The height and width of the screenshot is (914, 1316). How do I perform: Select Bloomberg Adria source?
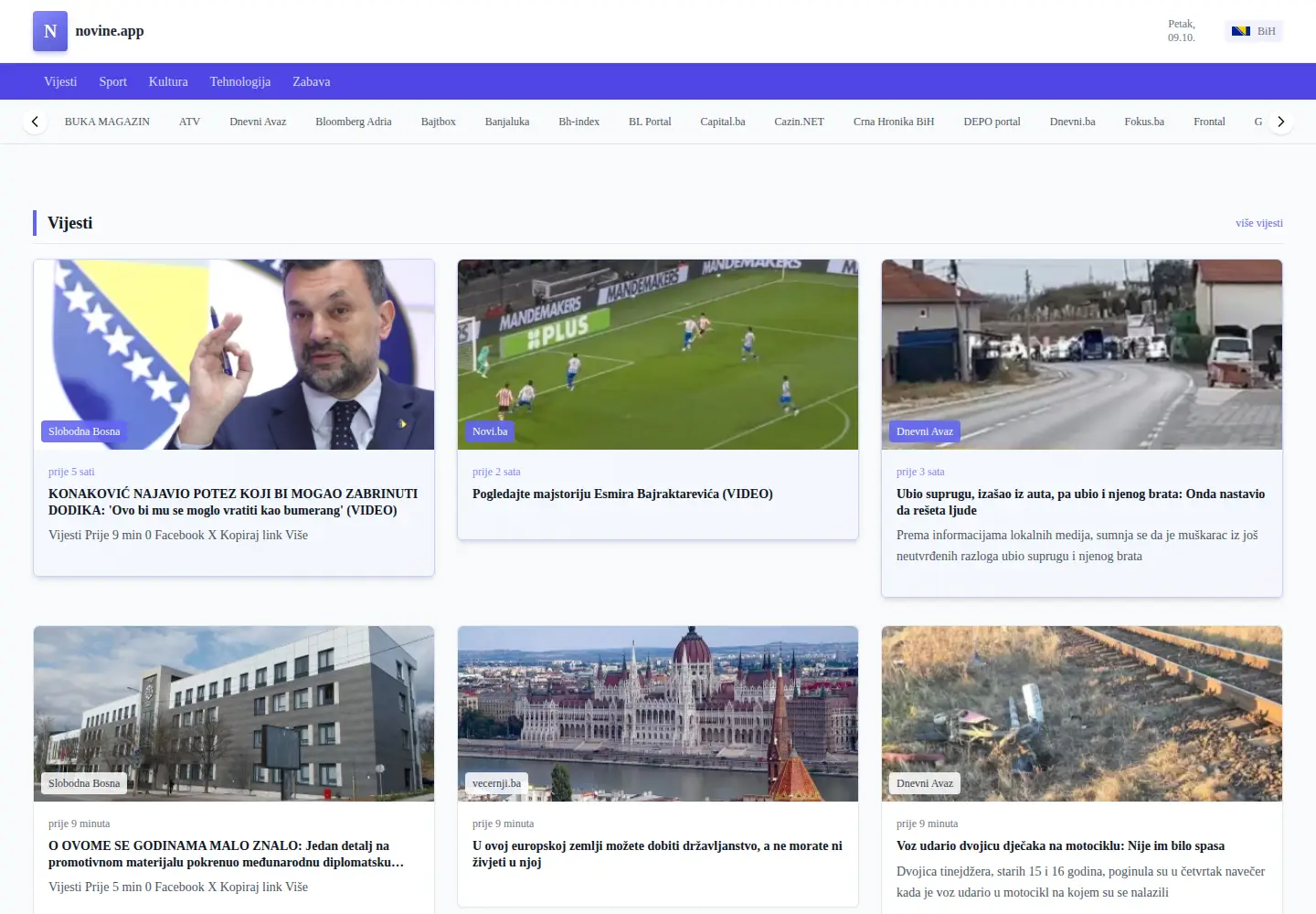(x=354, y=122)
